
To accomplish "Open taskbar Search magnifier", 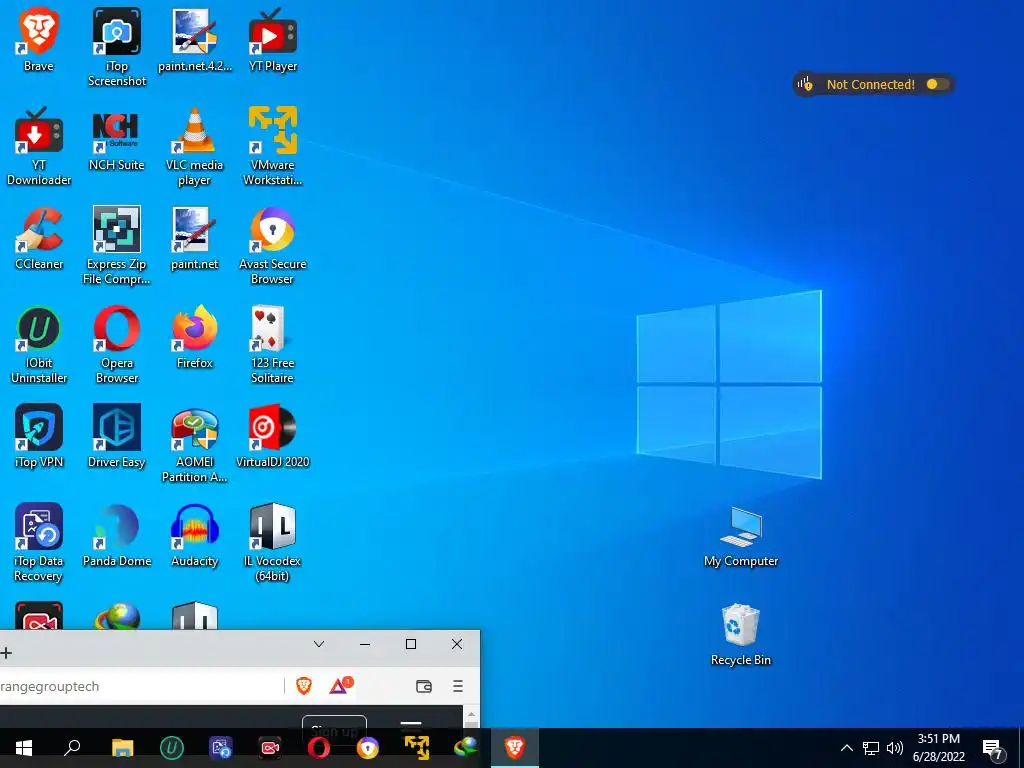I will (72, 748).
